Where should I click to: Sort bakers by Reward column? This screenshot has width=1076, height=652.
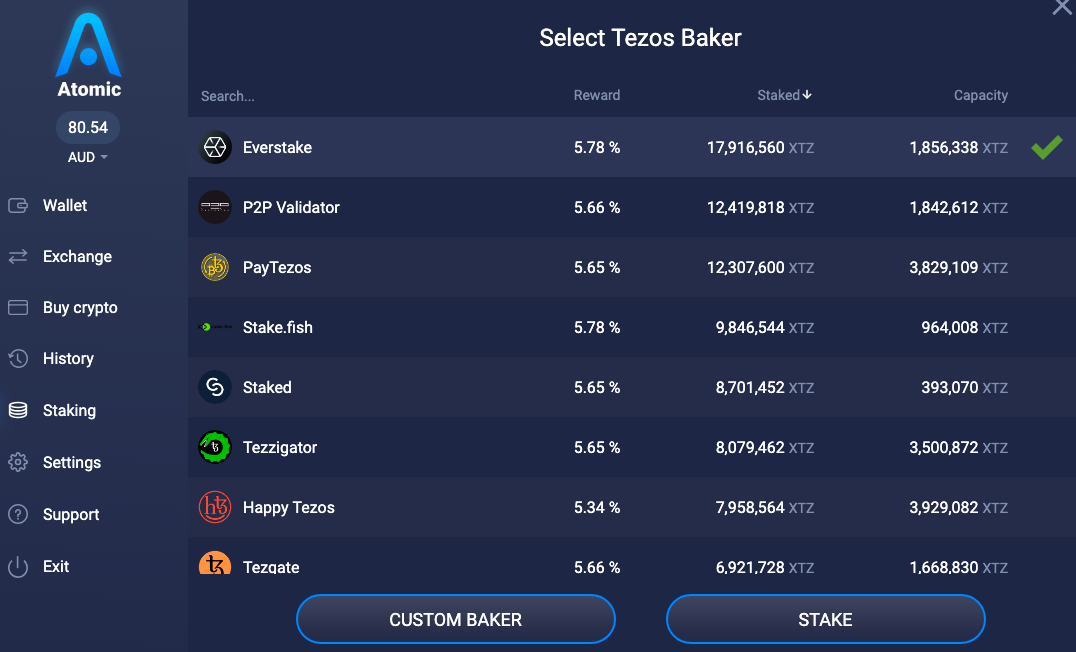click(x=596, y=95)
